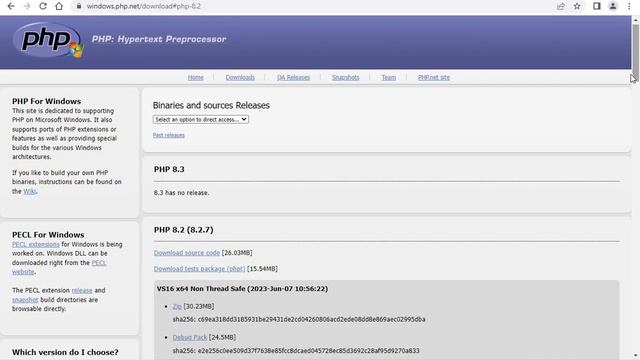Click 'PHP: Hypertext Preprocessor' header title
This screenshot has width=640, height=360.
point(159,39)
